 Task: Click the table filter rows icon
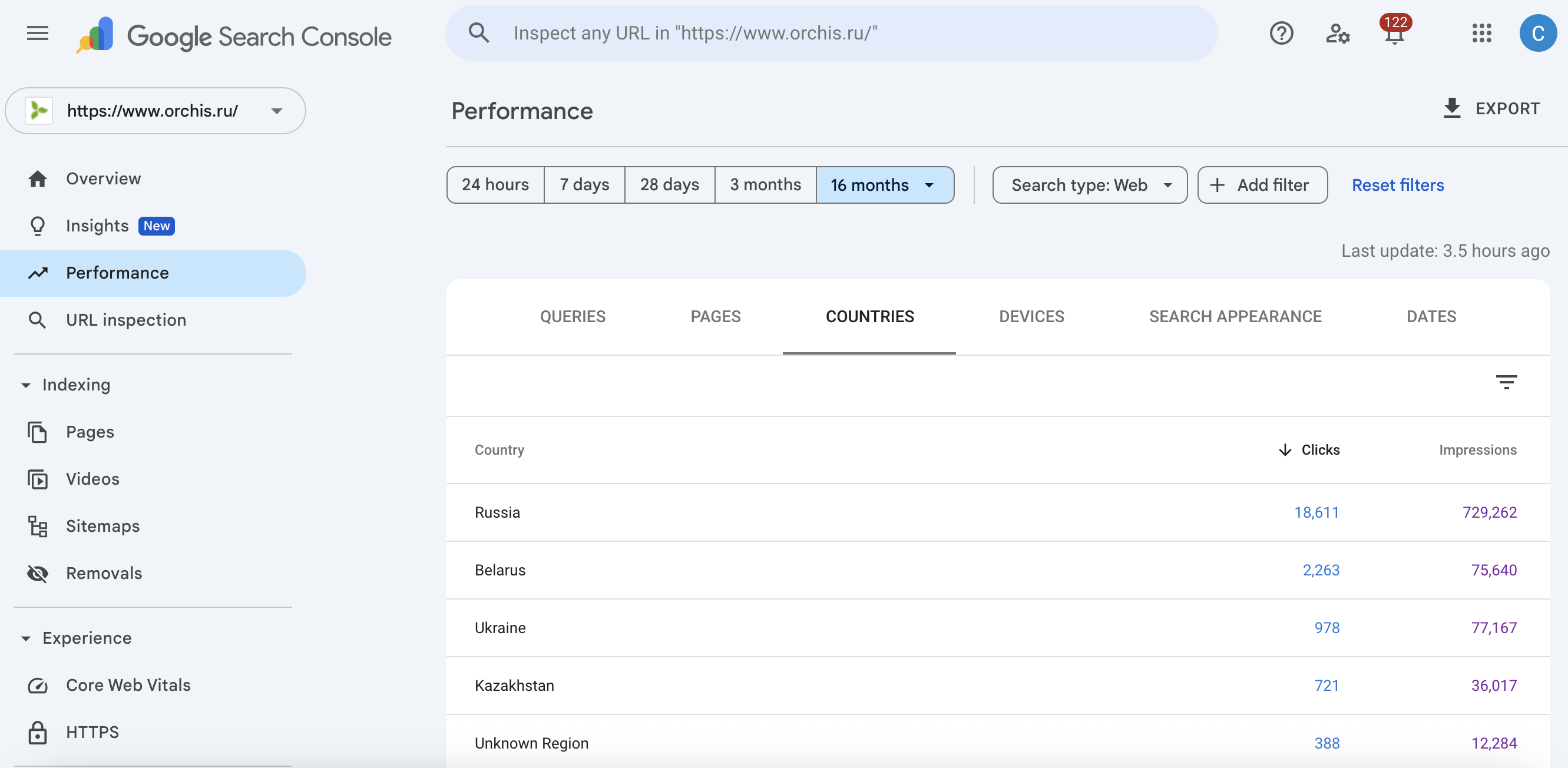[x=1506, y=382]
